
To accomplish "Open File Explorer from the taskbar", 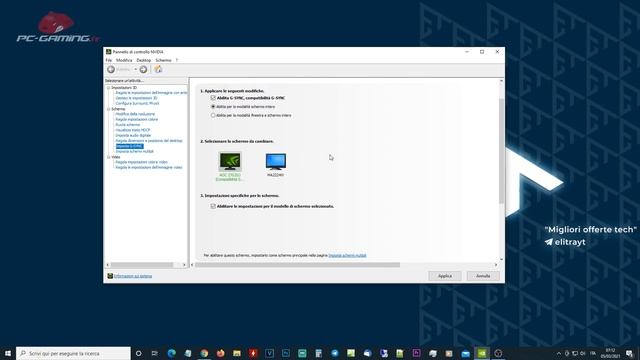I will click(x=237, y=353).
